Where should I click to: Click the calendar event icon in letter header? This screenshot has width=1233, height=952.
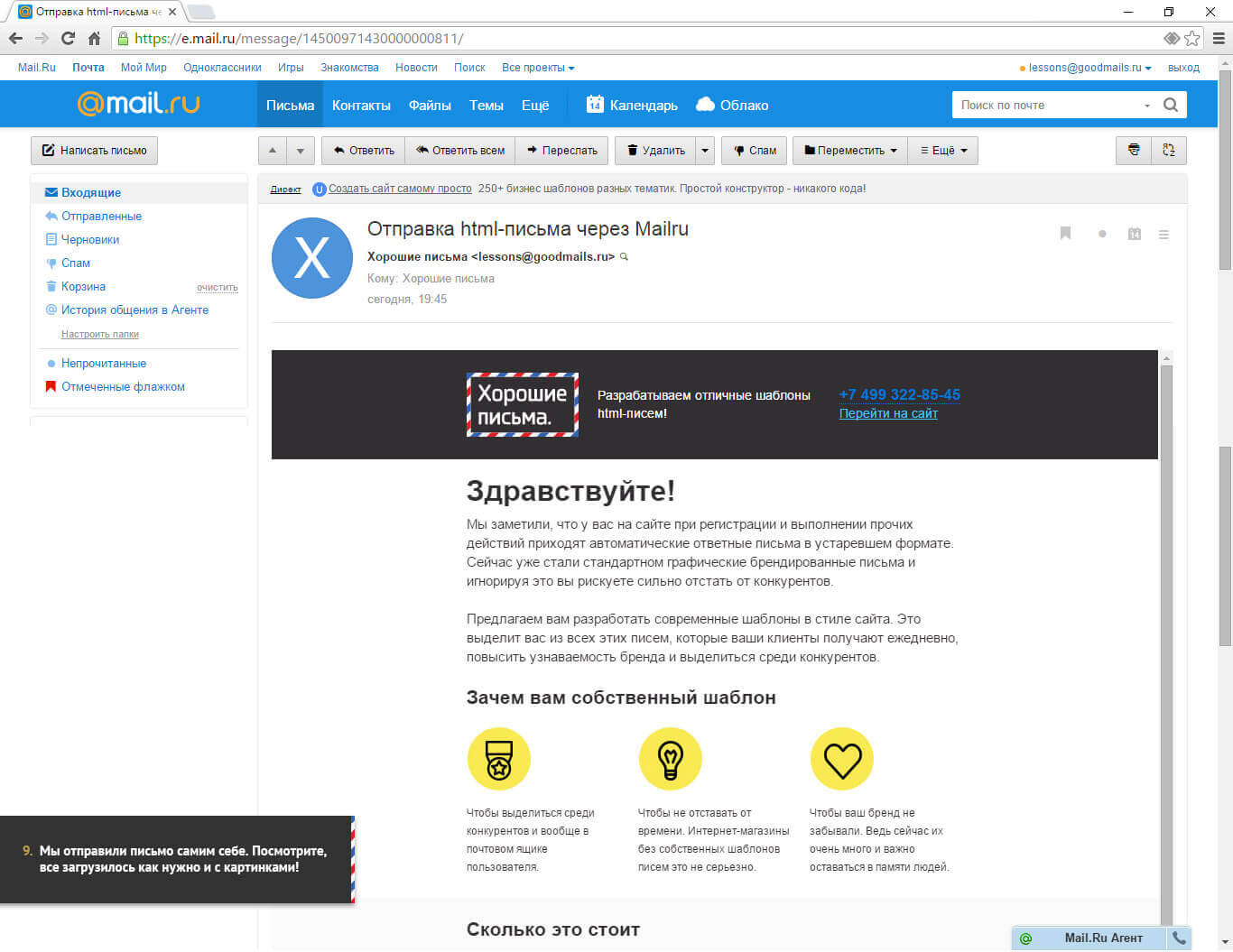click(x=1135, y=234)
